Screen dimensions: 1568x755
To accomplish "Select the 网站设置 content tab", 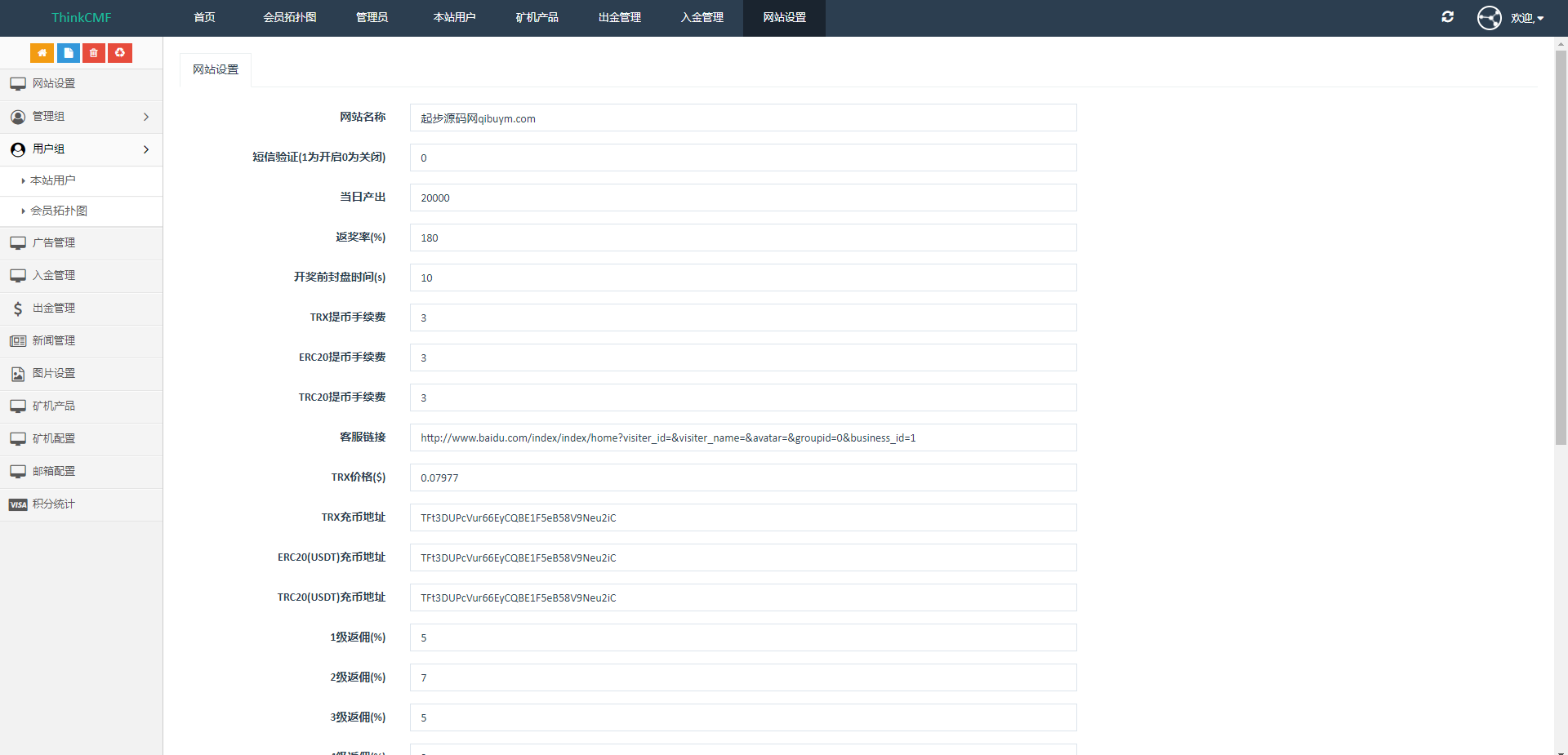I will (x=216, y=70).
